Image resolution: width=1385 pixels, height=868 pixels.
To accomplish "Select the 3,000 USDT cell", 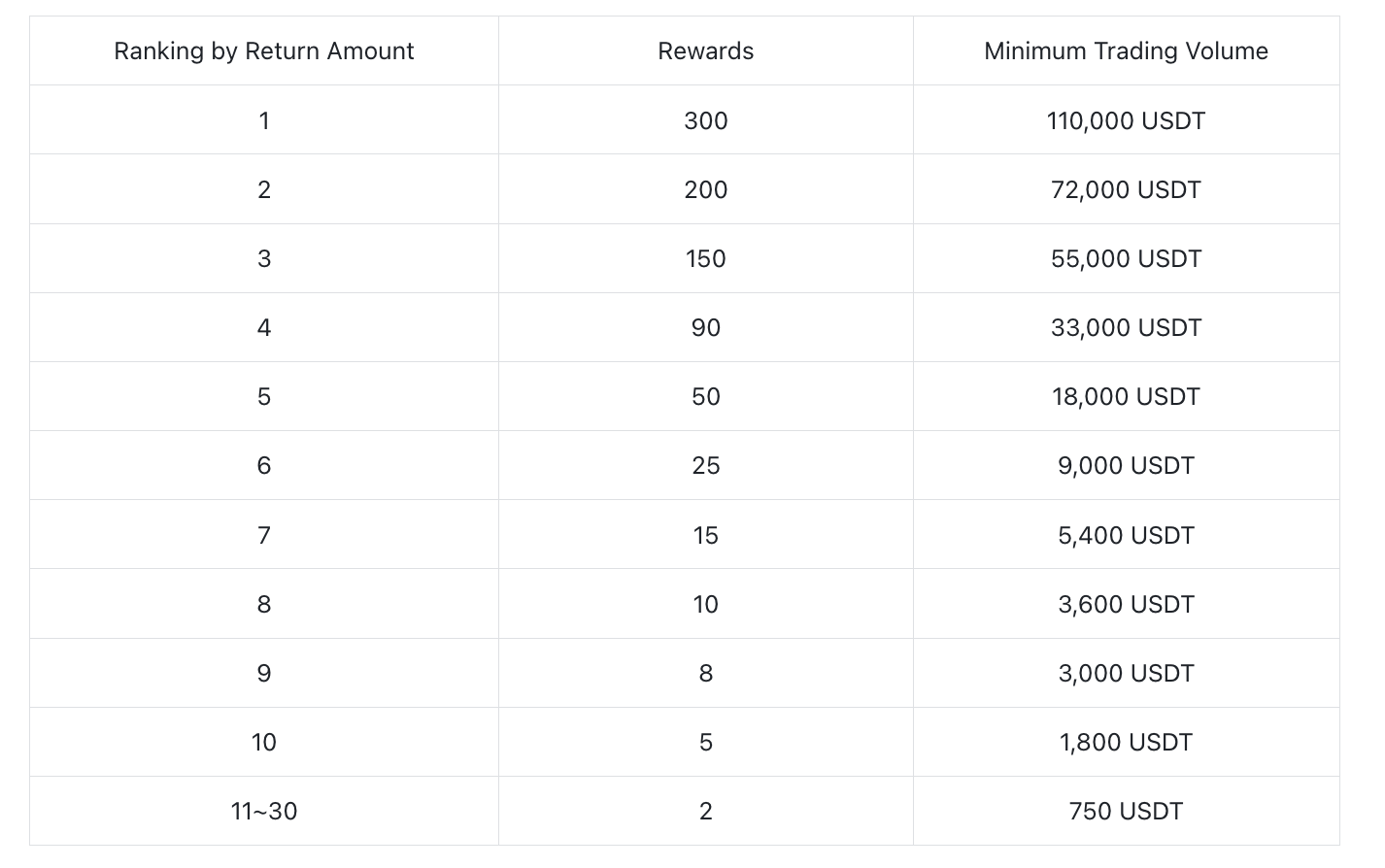I will [1126, 673].
